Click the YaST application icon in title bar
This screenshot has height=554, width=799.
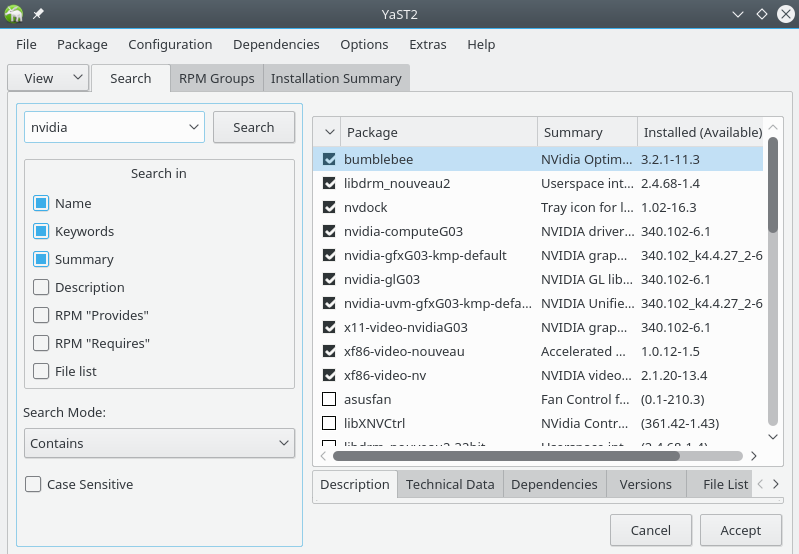click(x=14, y=14)
